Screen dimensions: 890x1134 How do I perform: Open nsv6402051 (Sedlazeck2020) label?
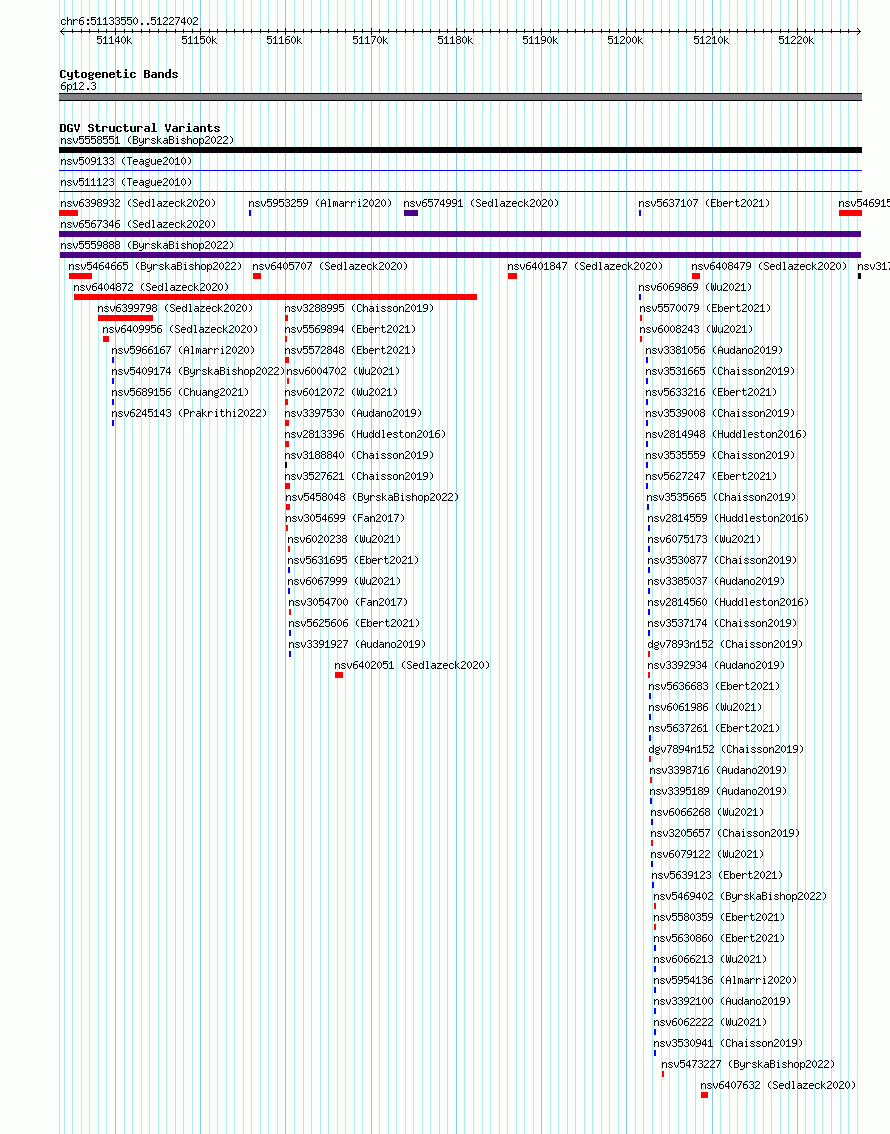pyautogui.click(x=412, y=665)
